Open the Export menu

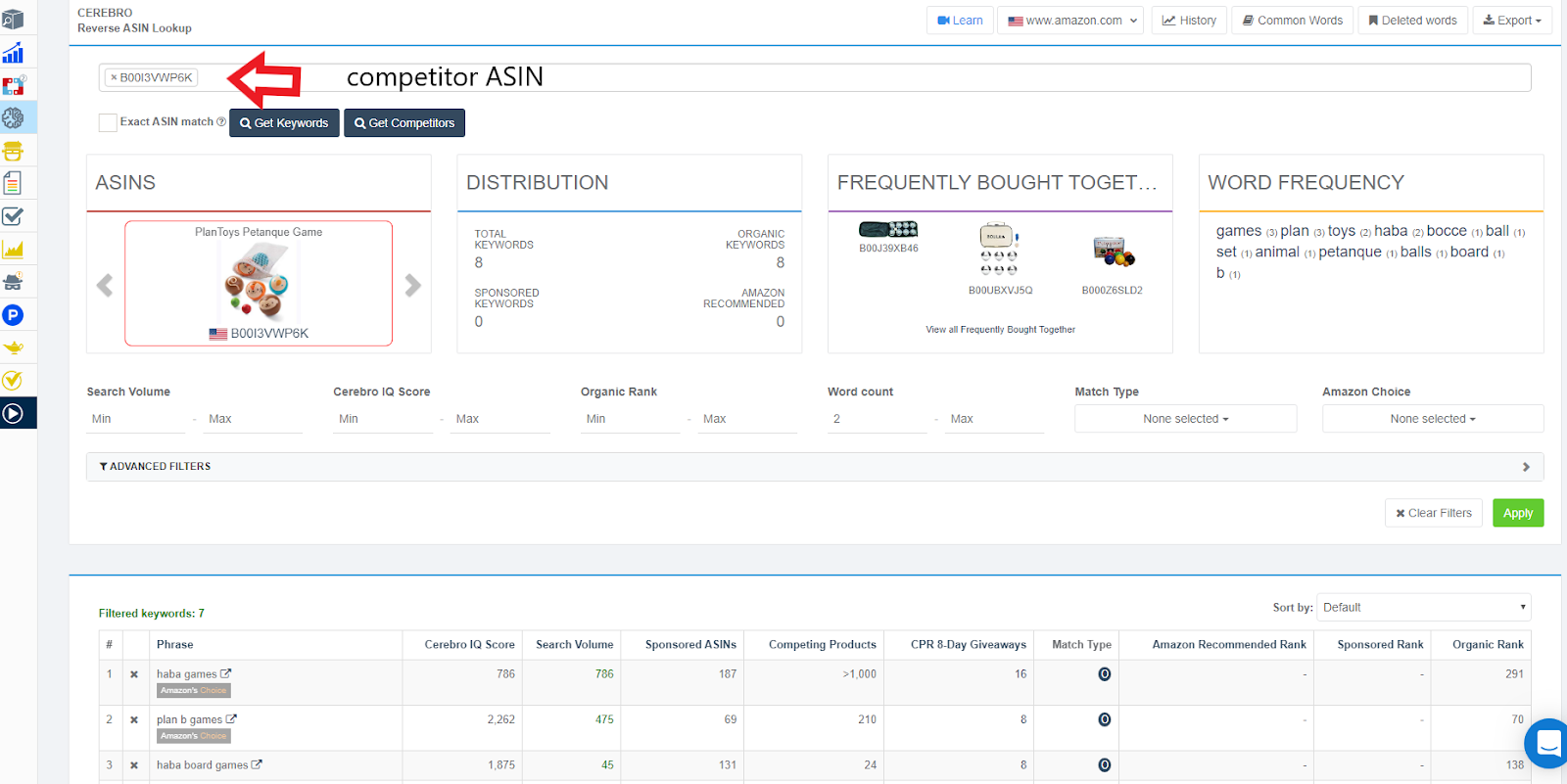tap(1511, 21)
